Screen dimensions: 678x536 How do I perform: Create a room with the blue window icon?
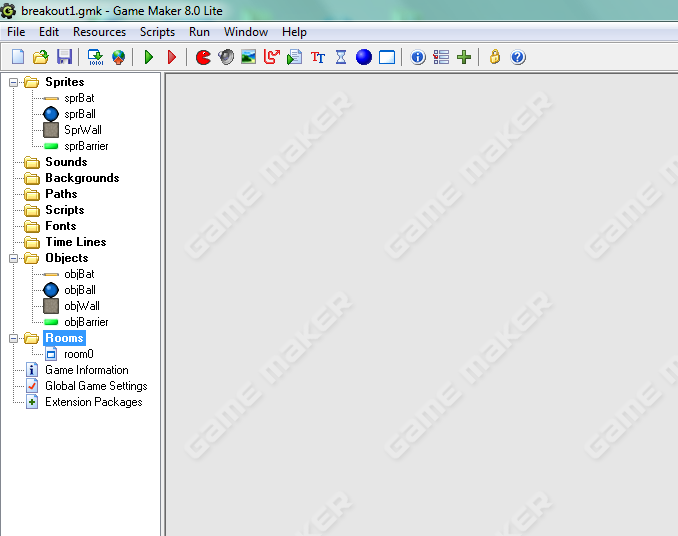click(387, 57)
